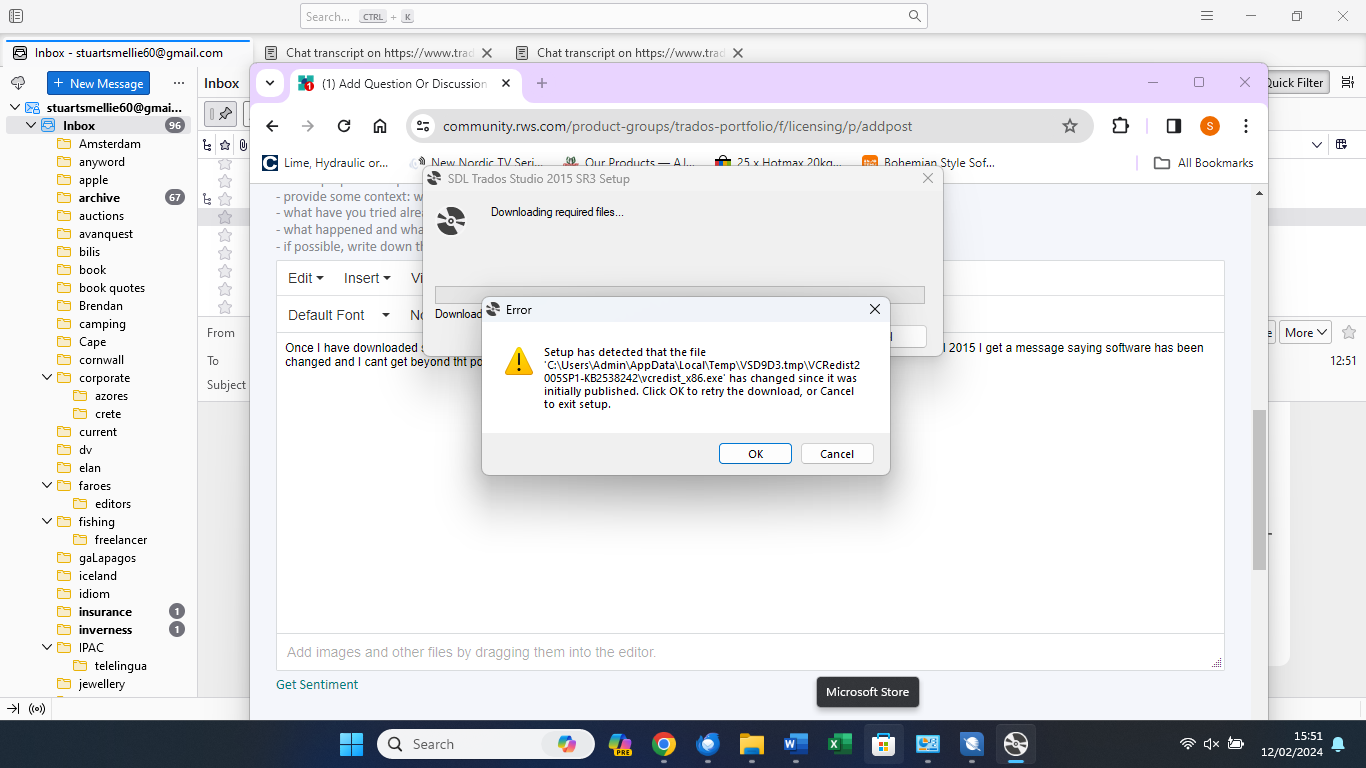Open Thunderbird from taskbar
Viewport: 1366px width, 768px height.
pyautogui.click(x=708, y=744)
